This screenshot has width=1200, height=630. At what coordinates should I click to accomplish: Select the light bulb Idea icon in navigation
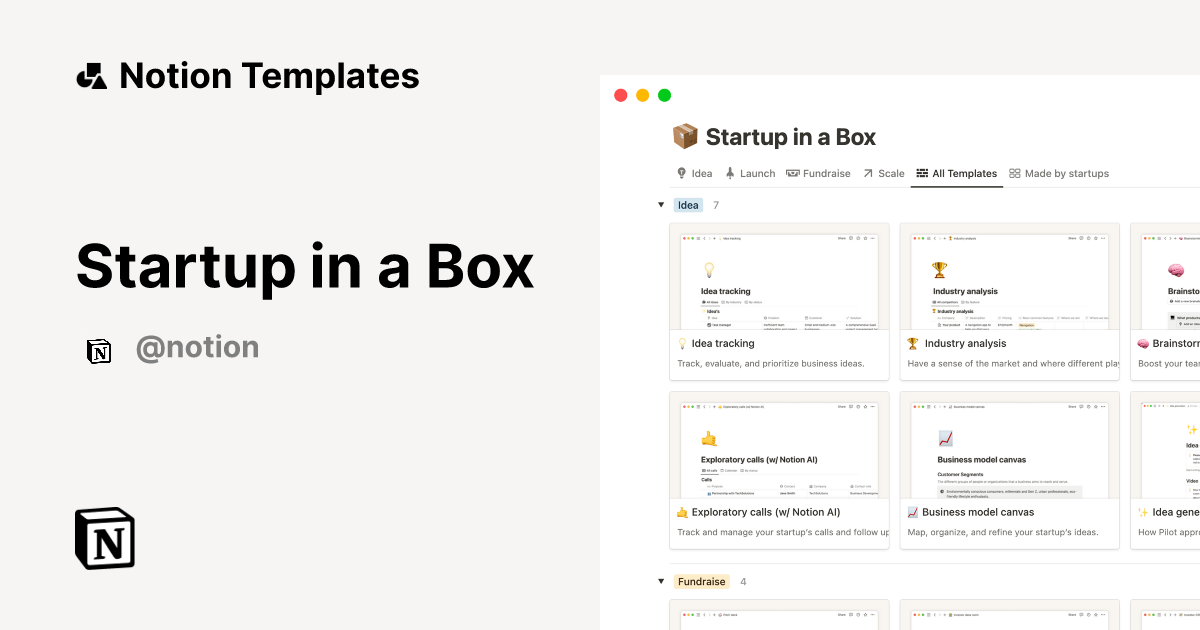click(681, 173)
